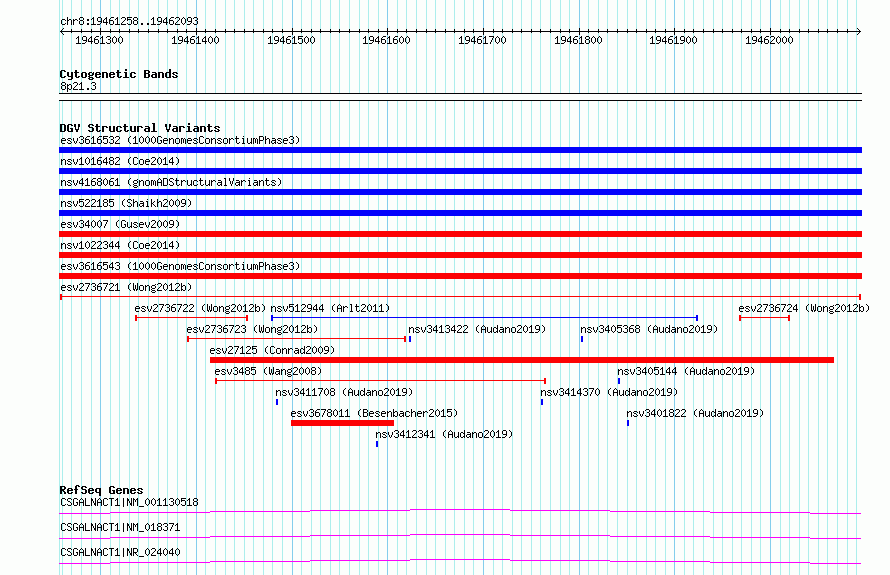Select the esv27125 (Conrad2009) thick bar

pyautogui.click(x=522, y=360)
